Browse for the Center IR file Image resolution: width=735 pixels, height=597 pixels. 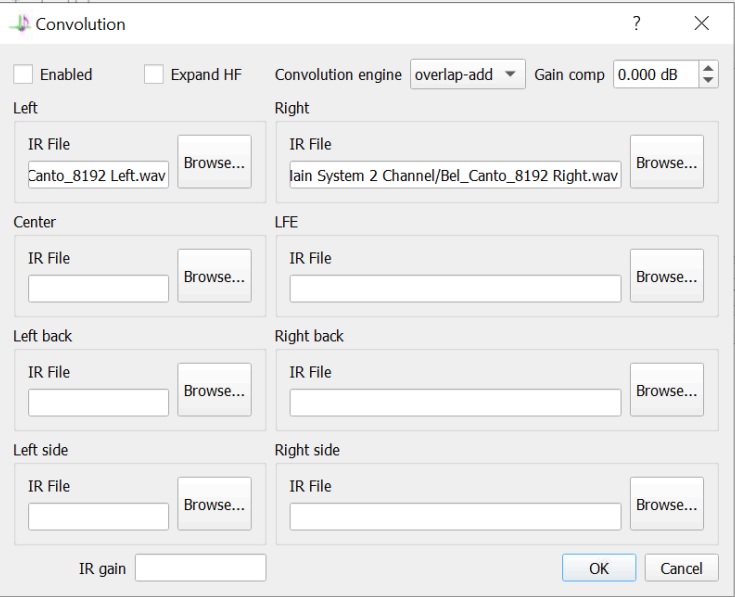(214, 276)
